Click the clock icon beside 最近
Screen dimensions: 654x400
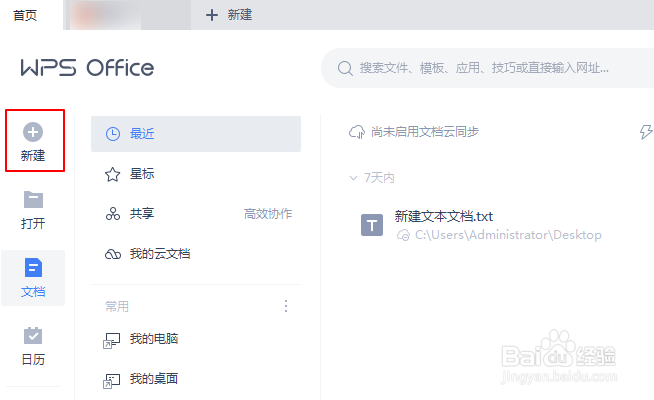(113, 134)
